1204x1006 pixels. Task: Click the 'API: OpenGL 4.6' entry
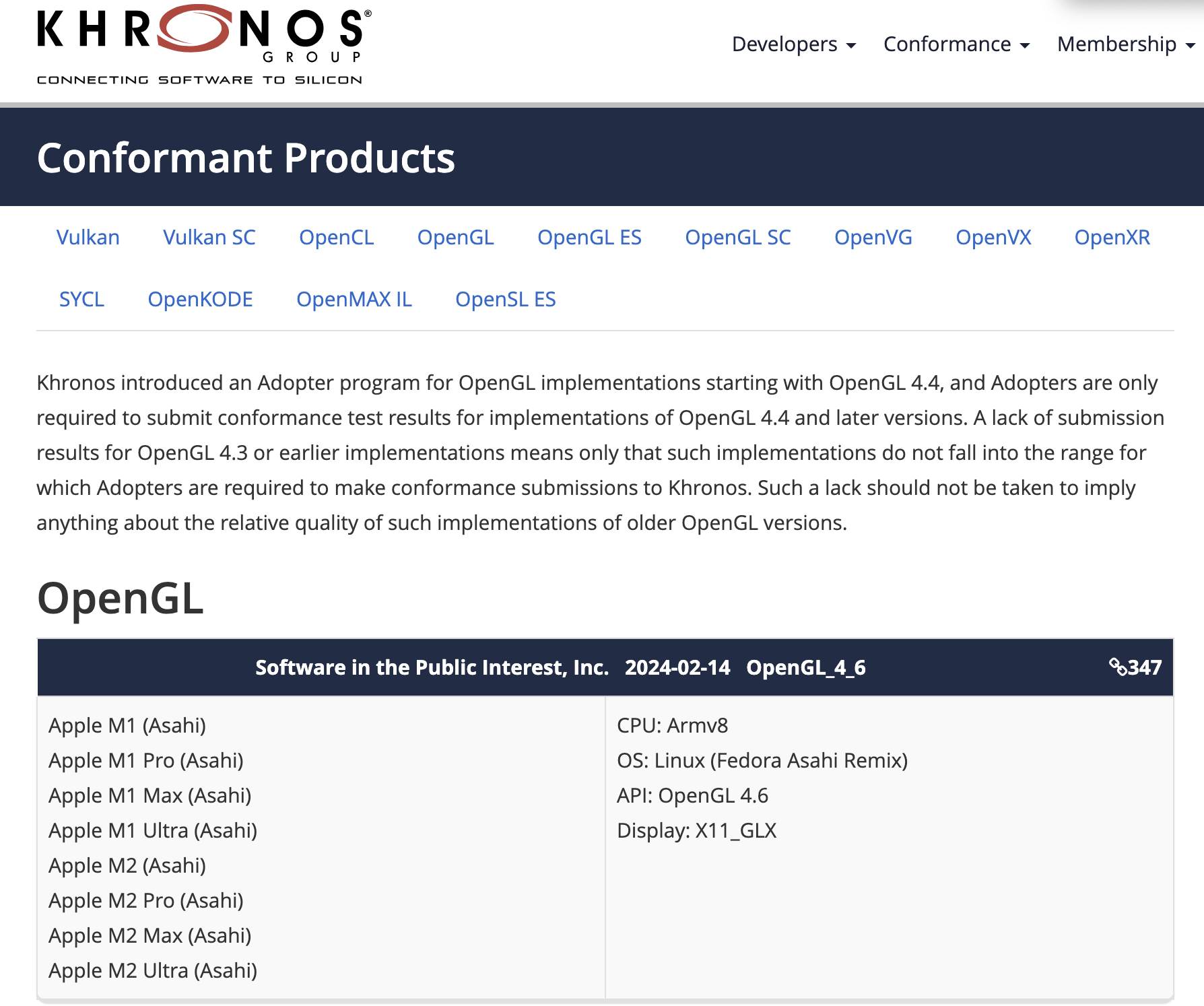tap(692, 795)
